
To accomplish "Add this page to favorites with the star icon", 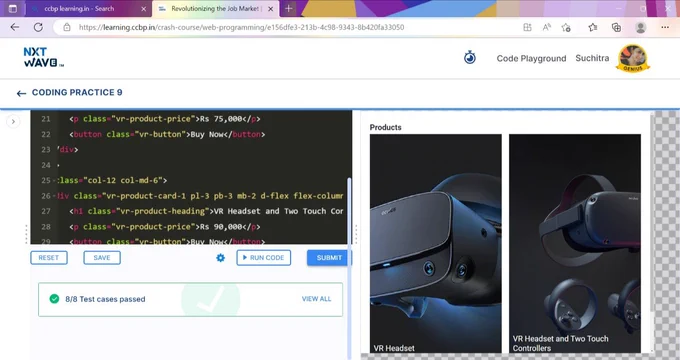I will point(566,27).
